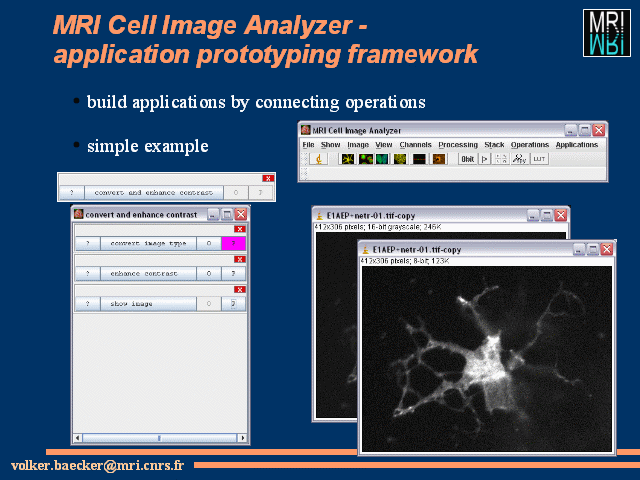Open the View menu
This screenshot has width=640, height=480.
tap(384, 145)
